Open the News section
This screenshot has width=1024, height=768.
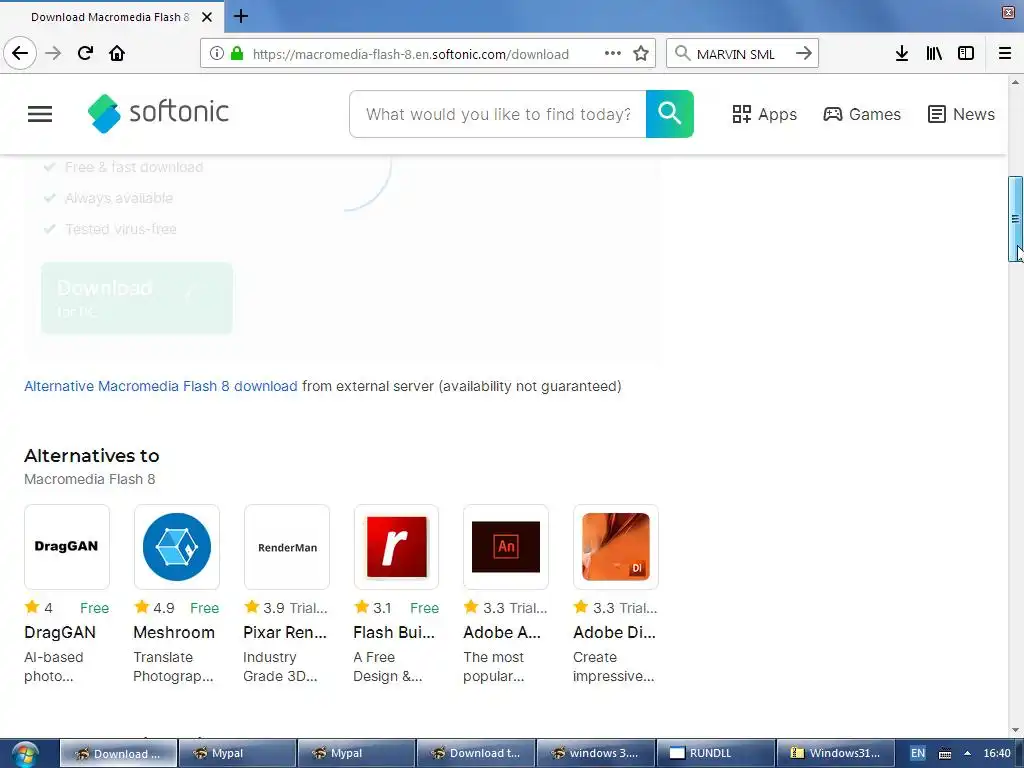click(x=961, y=114)
